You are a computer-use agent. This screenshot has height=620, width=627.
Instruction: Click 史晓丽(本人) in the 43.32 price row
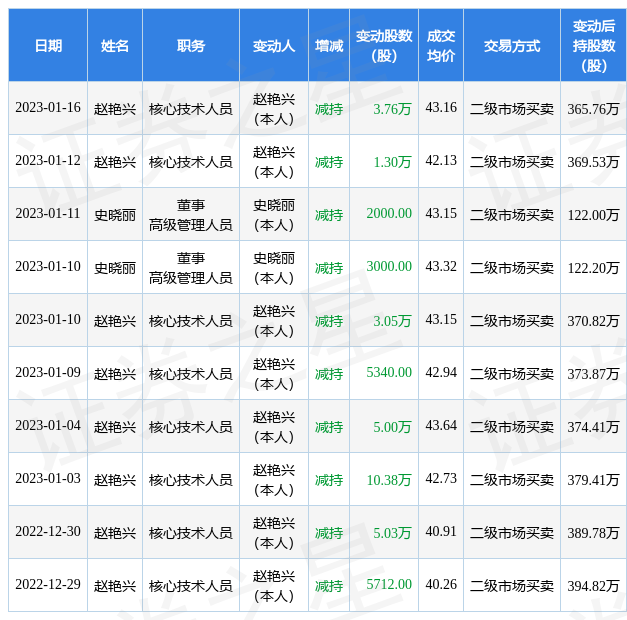click(x=274, y=268)
